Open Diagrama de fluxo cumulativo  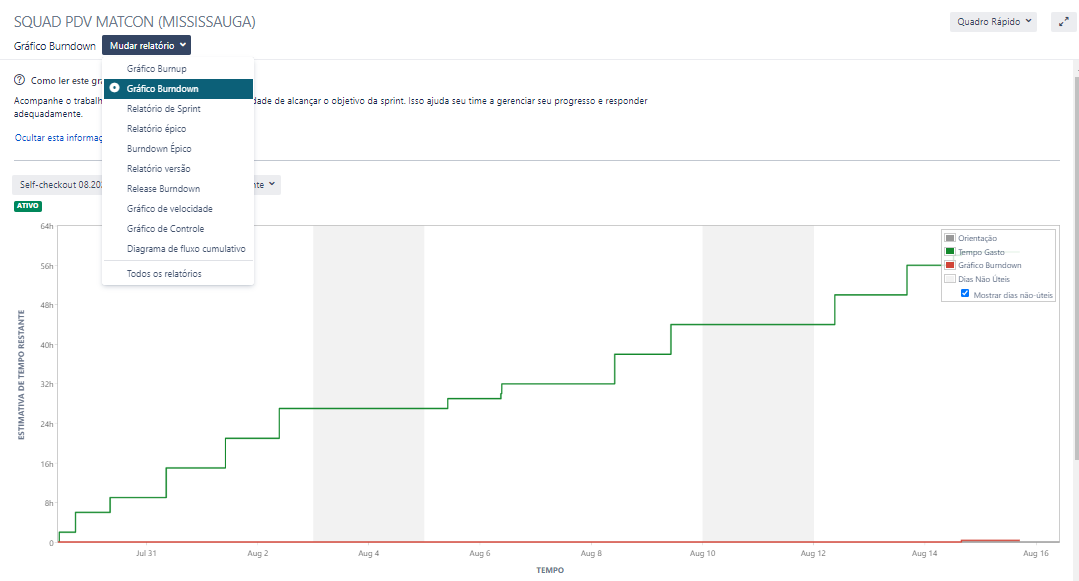186,248
